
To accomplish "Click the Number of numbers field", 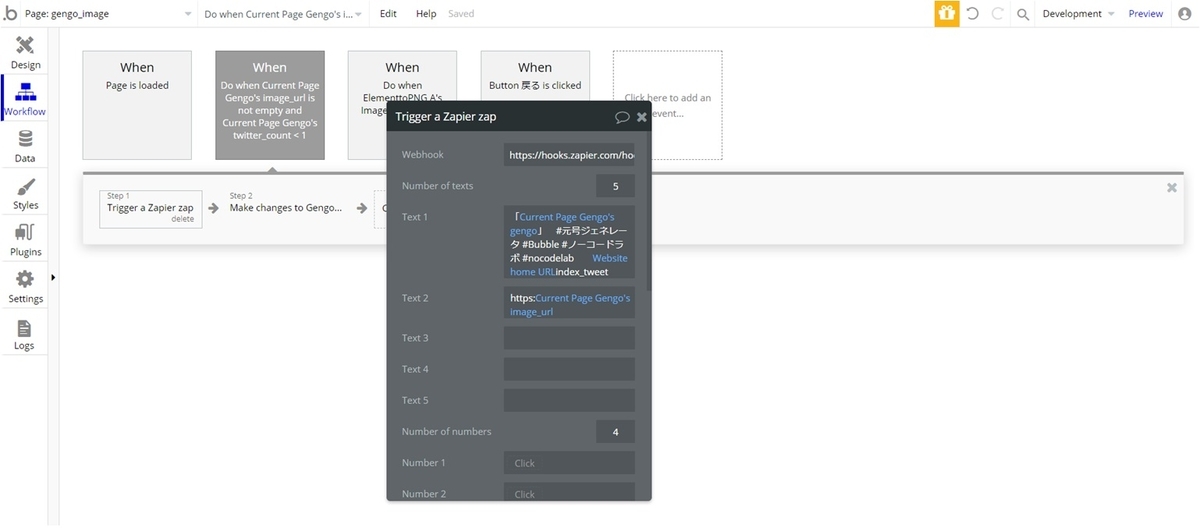I will click(x=615, y=431).
